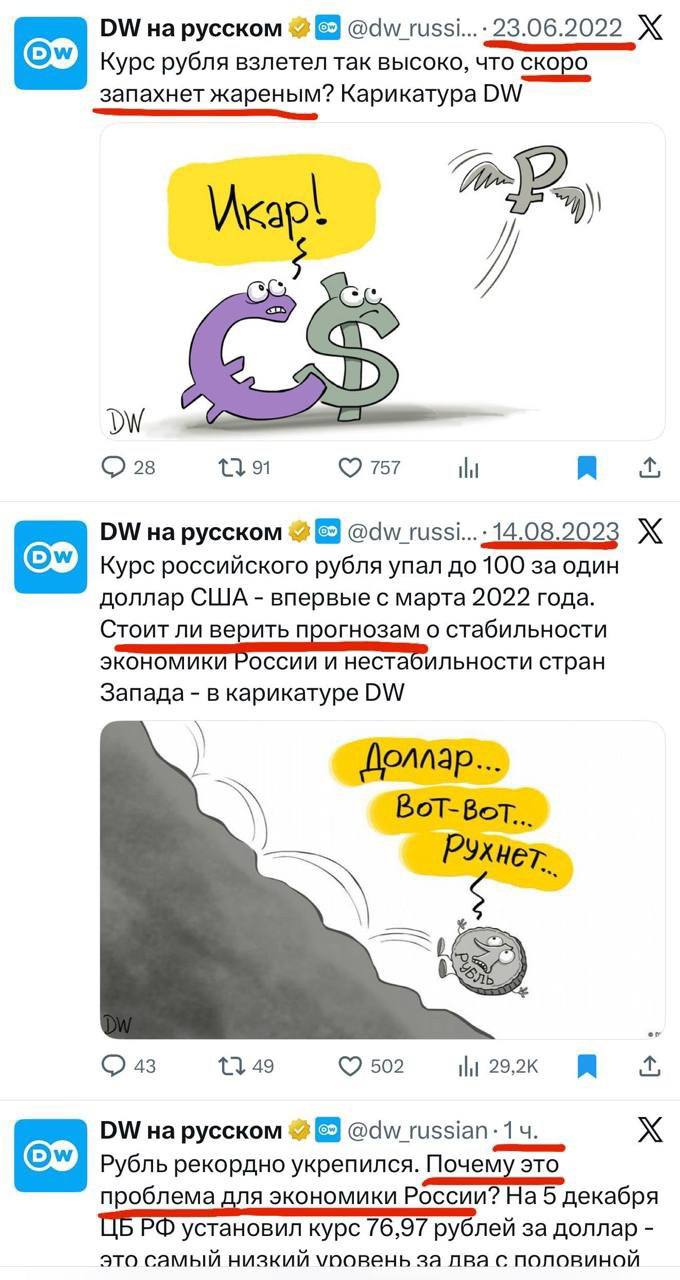Reply to the second tweet with 43 comments

point(130,1066)
